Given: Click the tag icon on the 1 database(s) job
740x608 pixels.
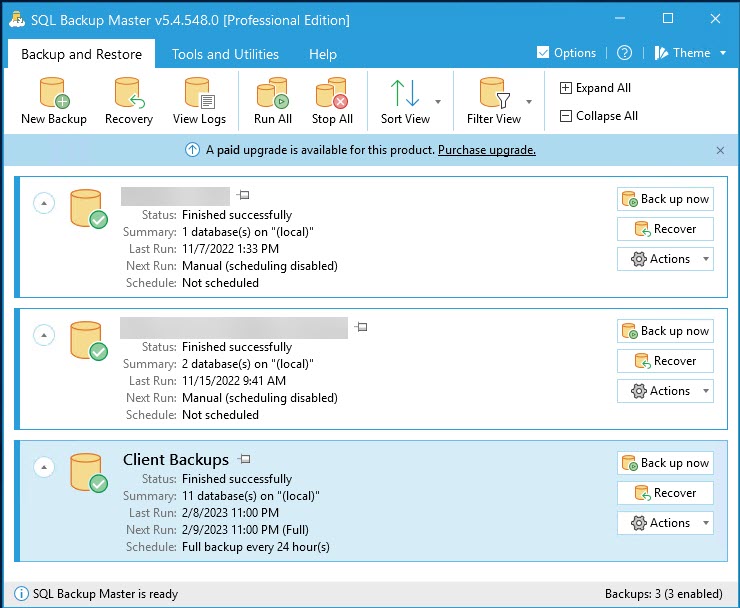Looking at the screenshot, I should (243, 194).
